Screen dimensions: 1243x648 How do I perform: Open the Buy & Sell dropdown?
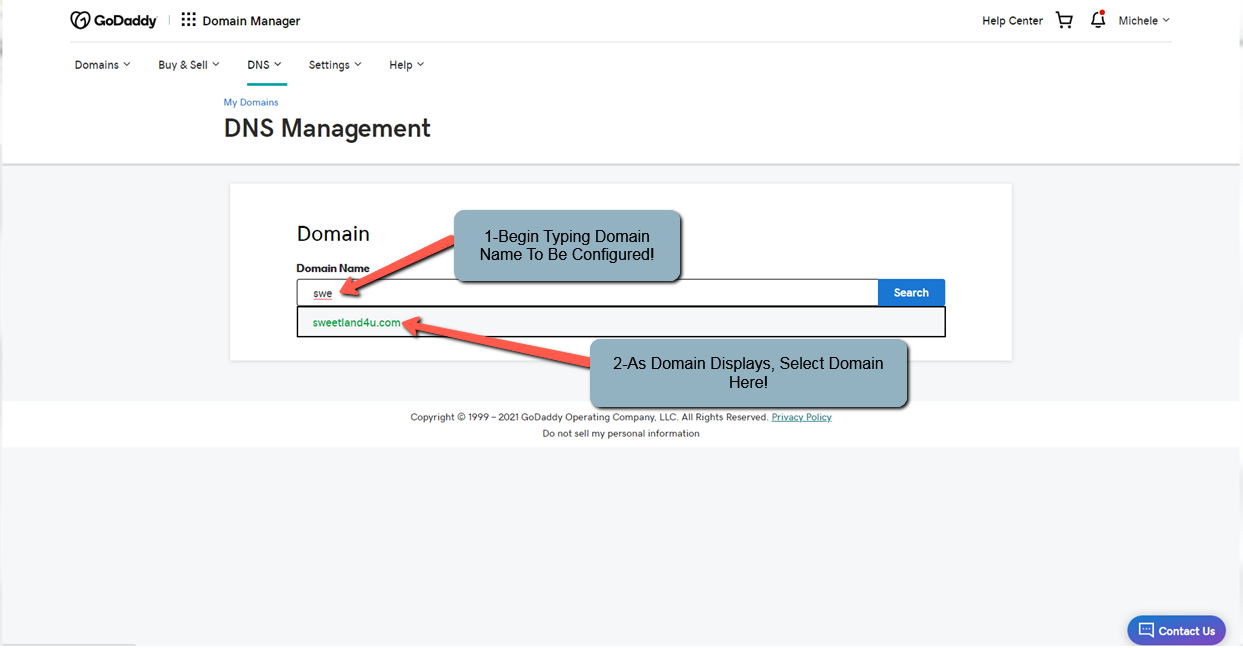(188, 65)
